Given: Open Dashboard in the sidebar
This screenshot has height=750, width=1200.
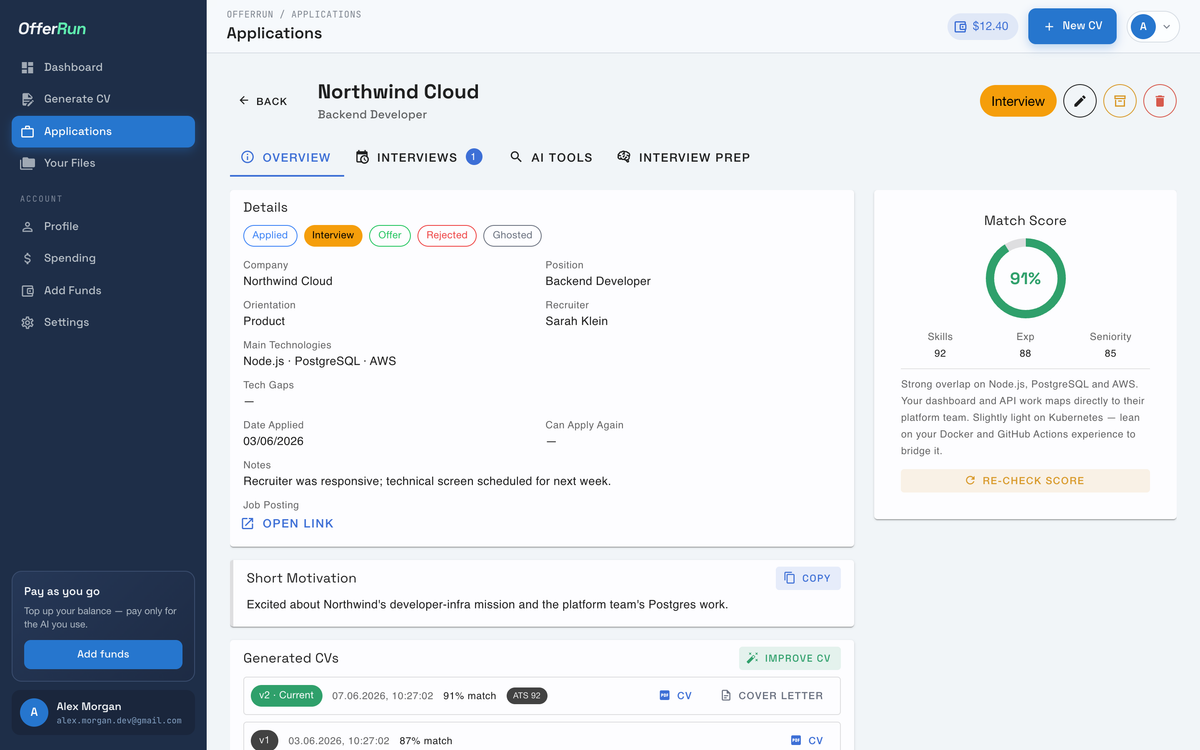Looking at the screenshot, I should click(x=103, y=67).
